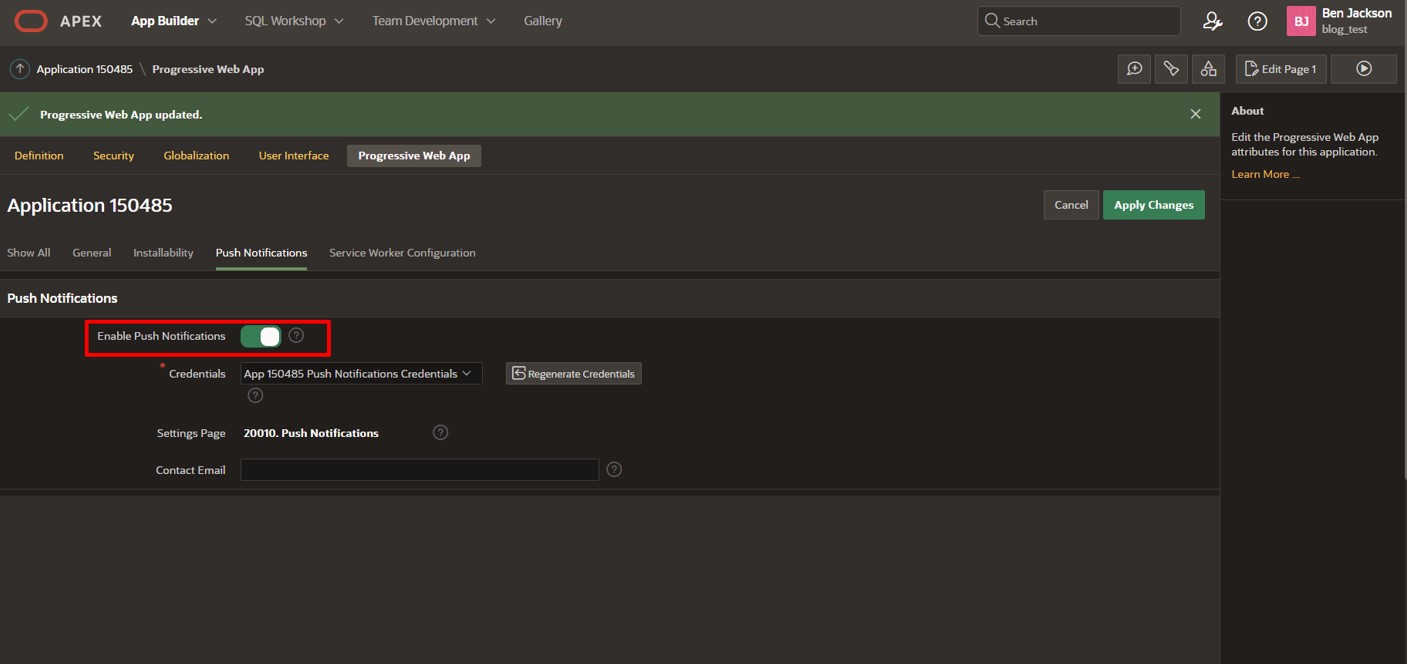Image resolution: width=1407 pixels, height=664 pixels.
Task: Dismiss the success message with X
Action: point(1195,114)
